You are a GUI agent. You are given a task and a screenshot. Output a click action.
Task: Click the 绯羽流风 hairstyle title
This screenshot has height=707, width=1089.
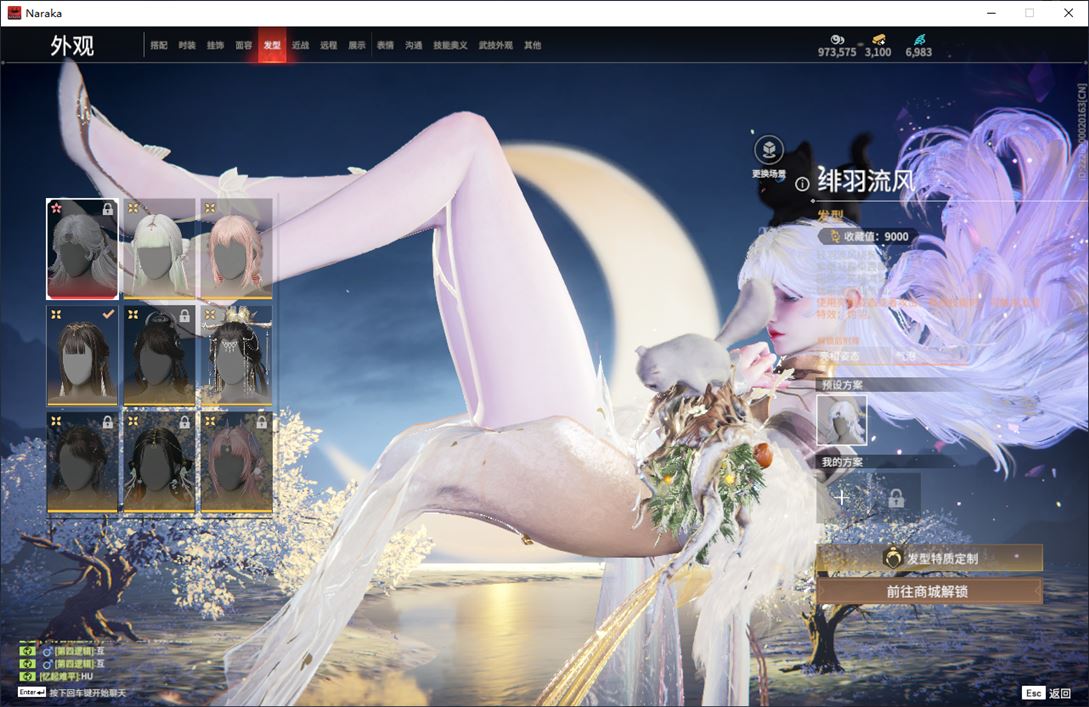pyautogui.click(x=866, y=181)
